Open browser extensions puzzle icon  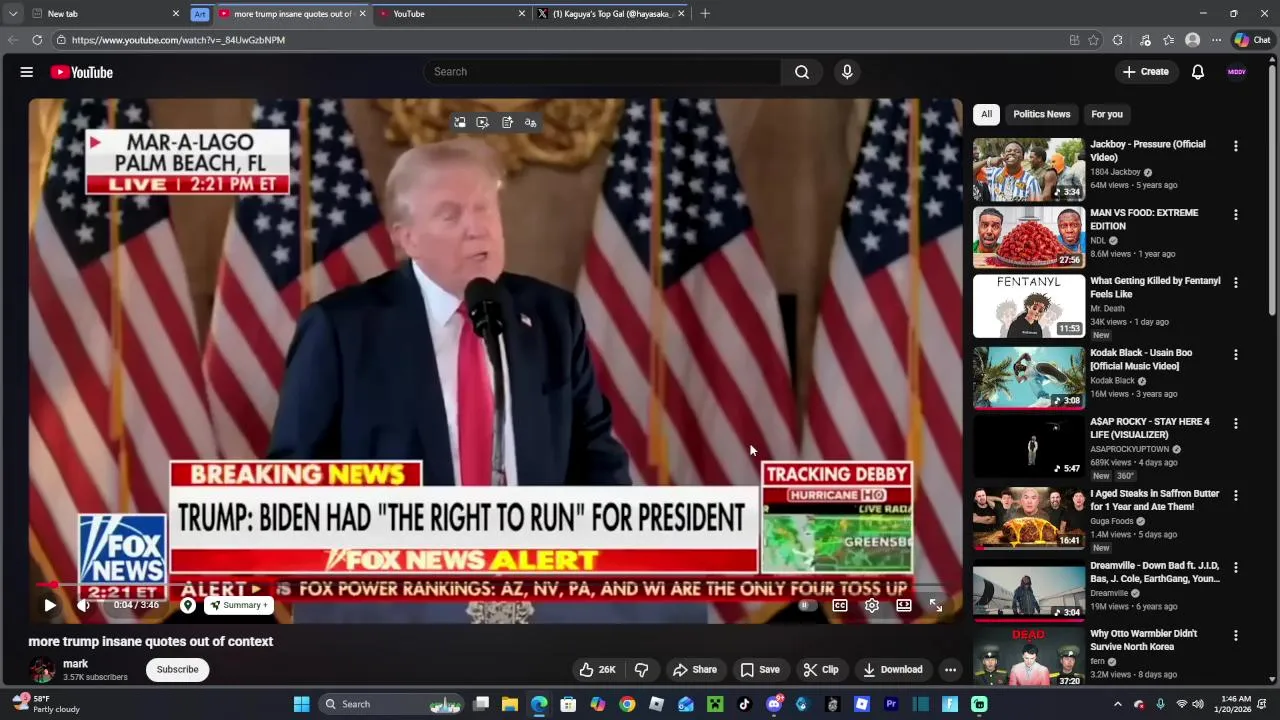coord(1118,40)
